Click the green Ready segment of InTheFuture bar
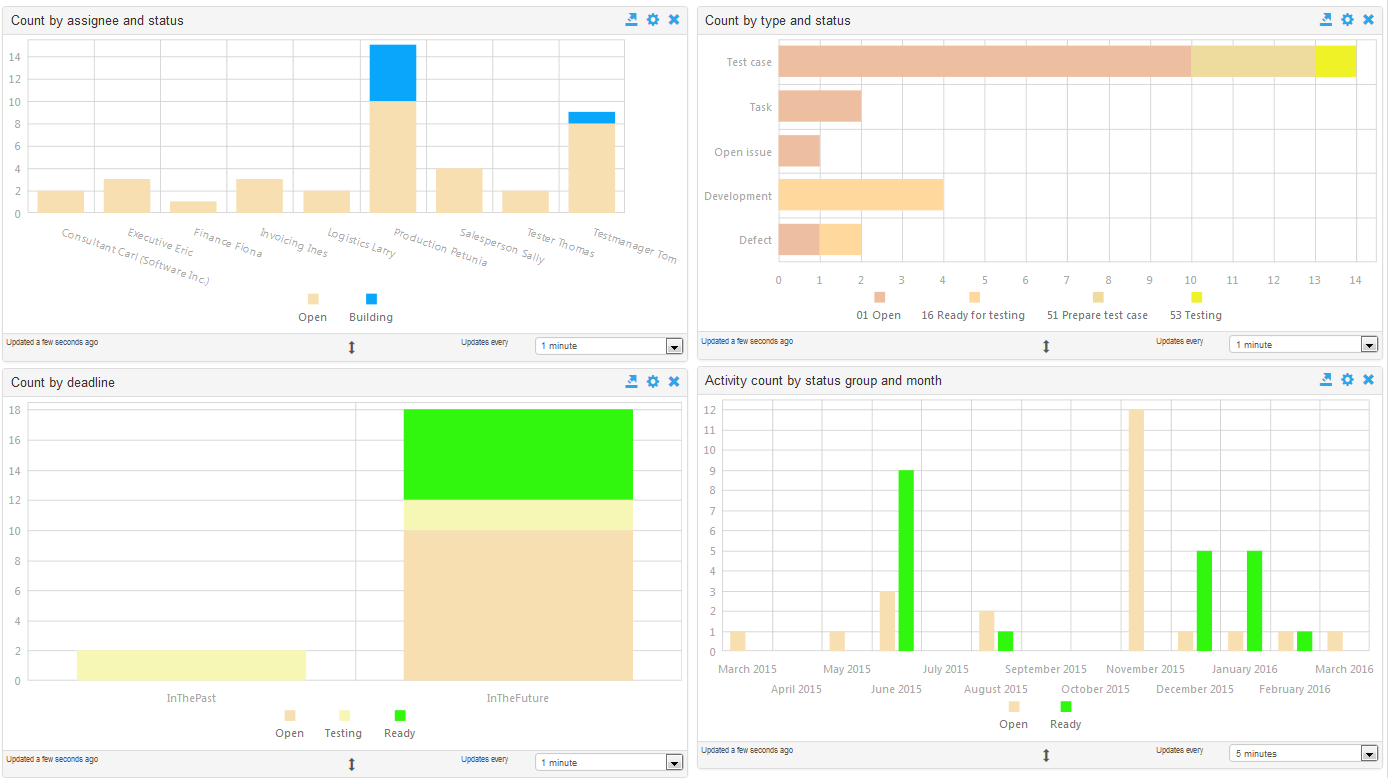The height and width of the screenshot is (778, 1391). (518, 454)
